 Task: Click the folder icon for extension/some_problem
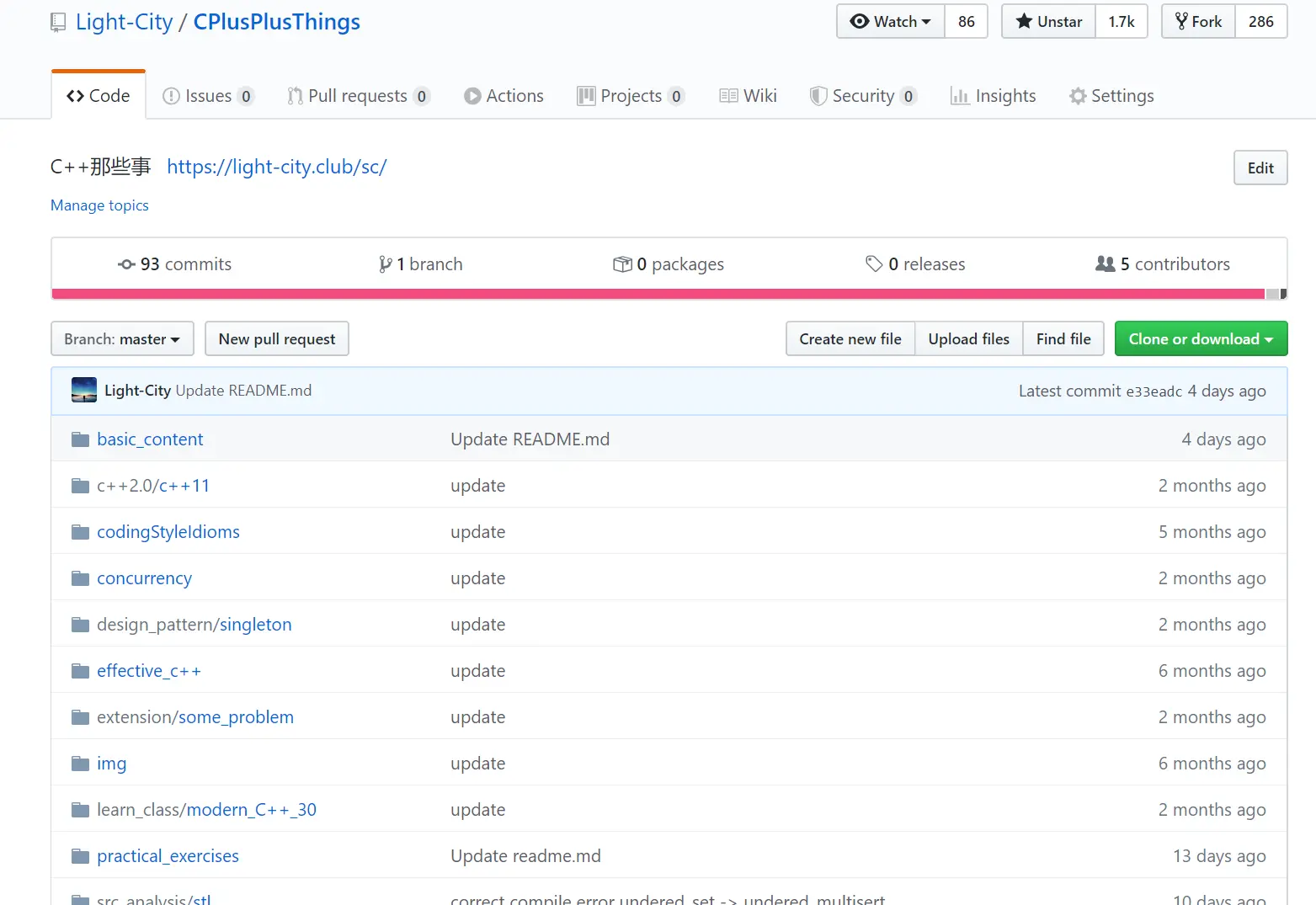click(x=81, y=717)
